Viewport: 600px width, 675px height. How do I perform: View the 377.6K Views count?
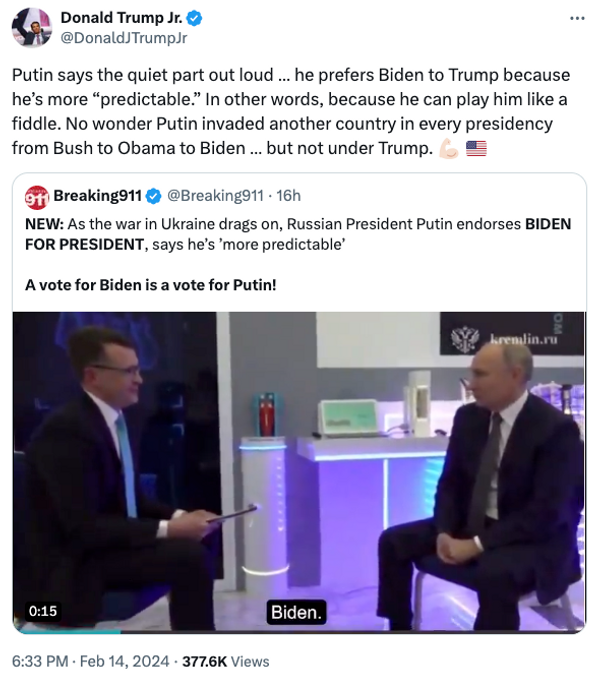tap(226, 661)
